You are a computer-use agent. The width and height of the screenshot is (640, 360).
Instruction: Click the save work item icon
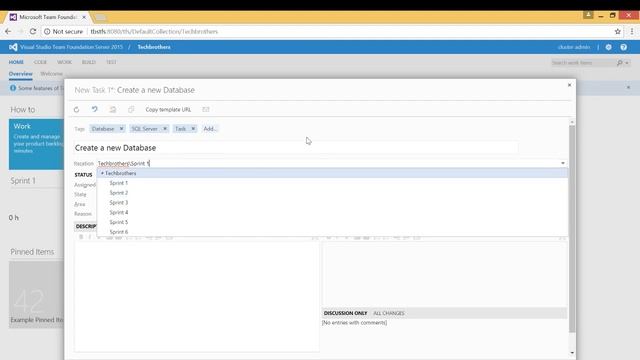tap(113, 109)
